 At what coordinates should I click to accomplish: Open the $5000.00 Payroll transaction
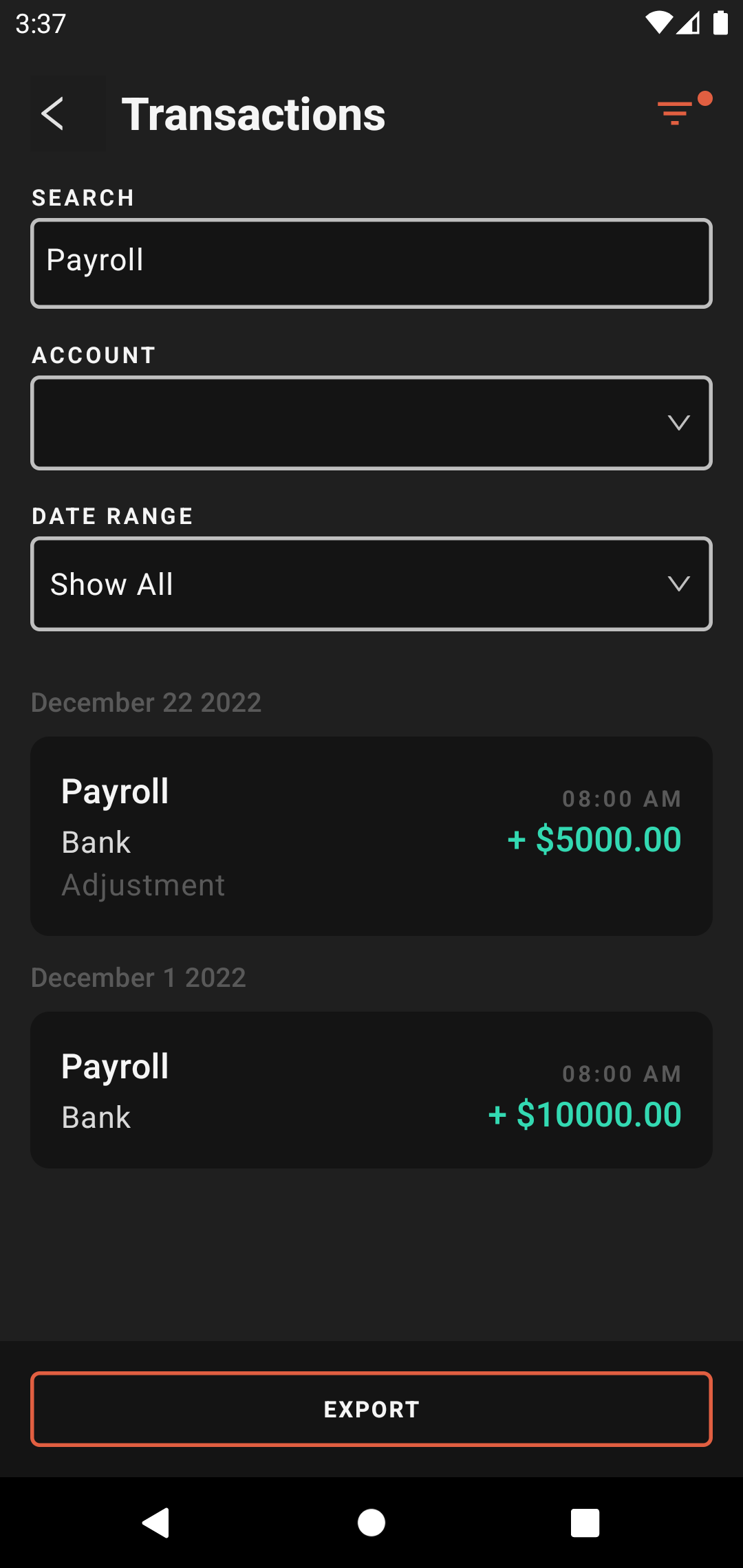tap(371, 836)
